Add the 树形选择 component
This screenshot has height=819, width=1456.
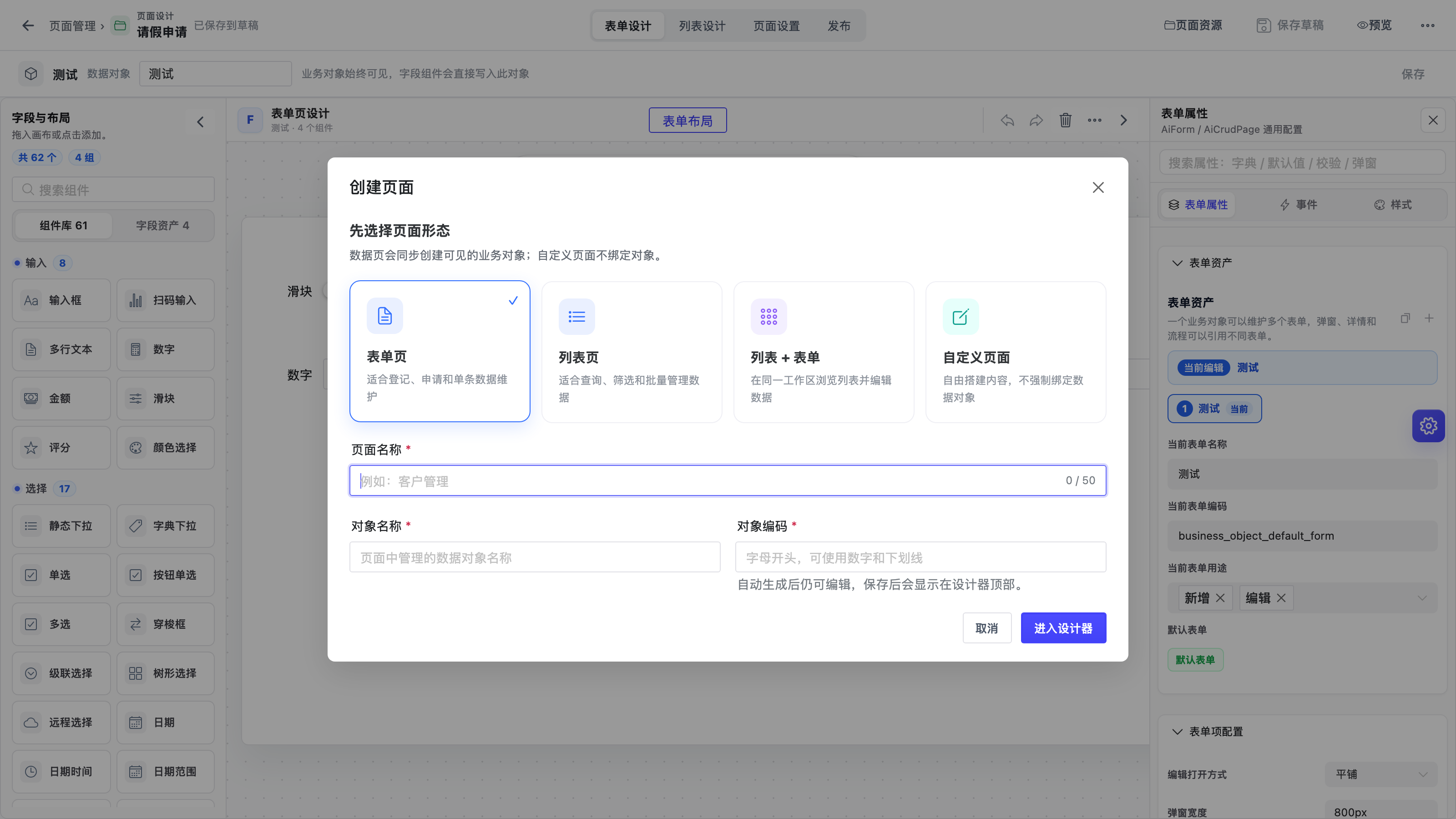click(166, 673)
